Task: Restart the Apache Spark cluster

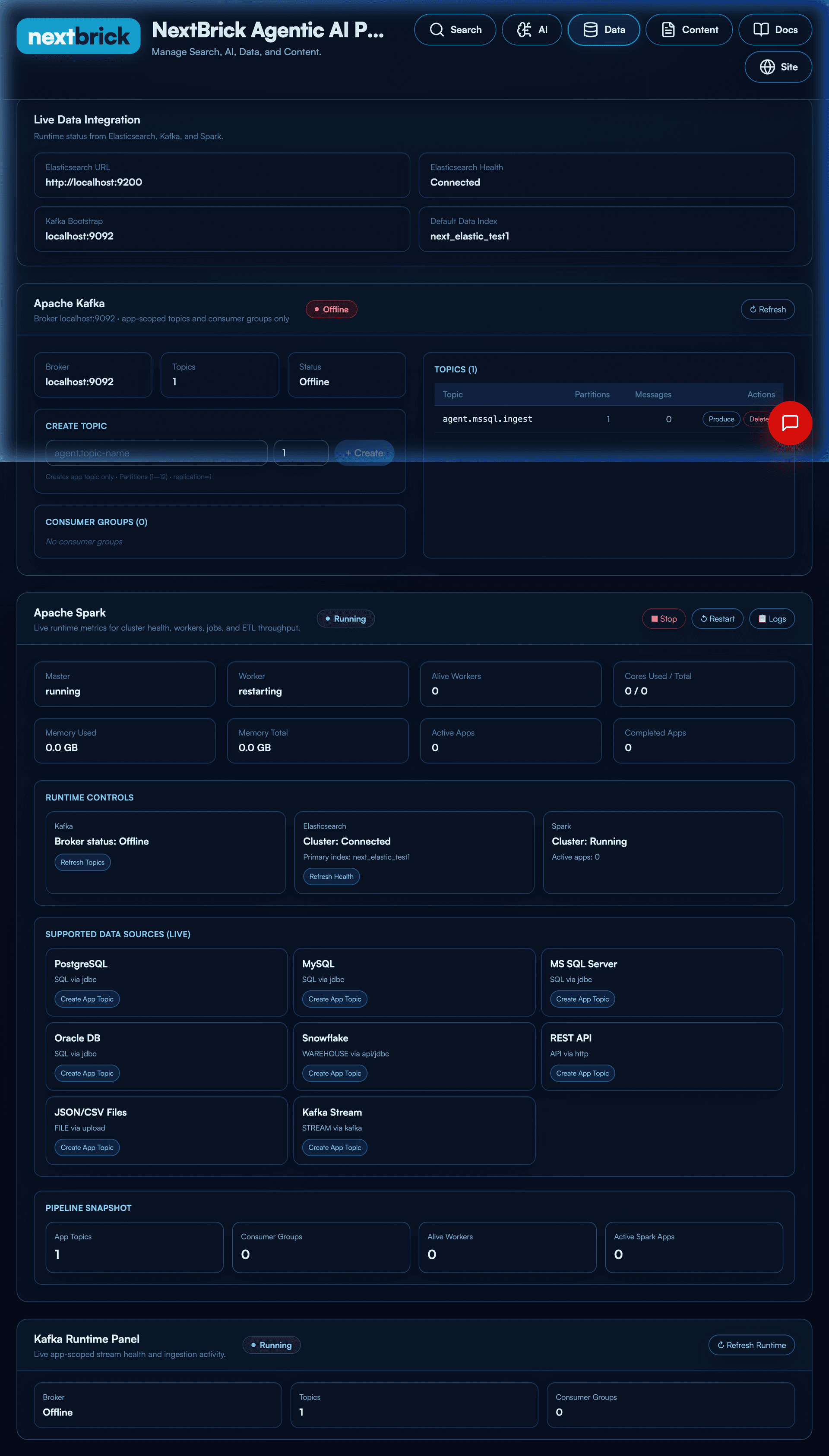Action: [718, 619]
